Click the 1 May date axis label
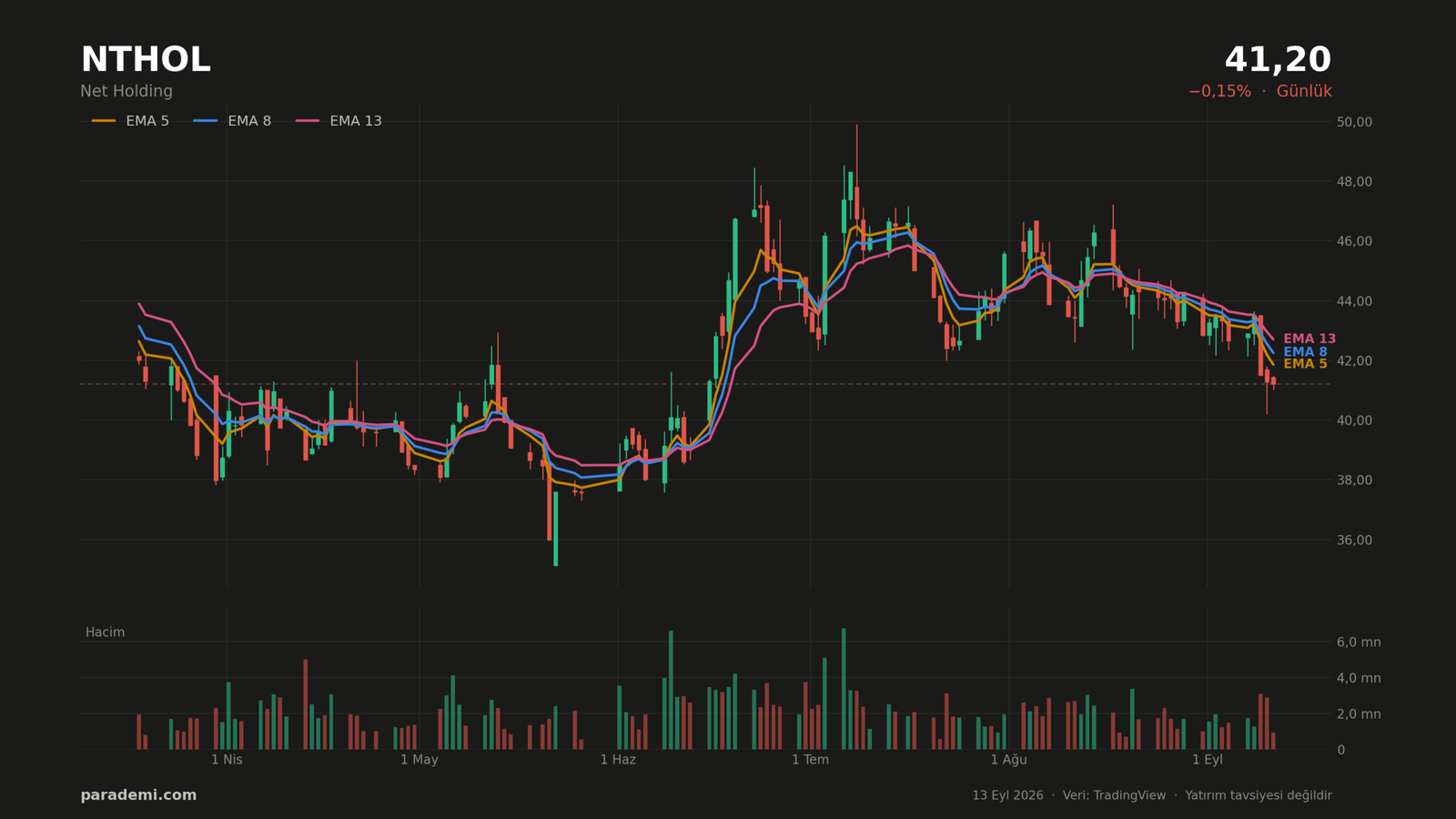Screen dimensions: 1456x819 [x=419, y=760]
